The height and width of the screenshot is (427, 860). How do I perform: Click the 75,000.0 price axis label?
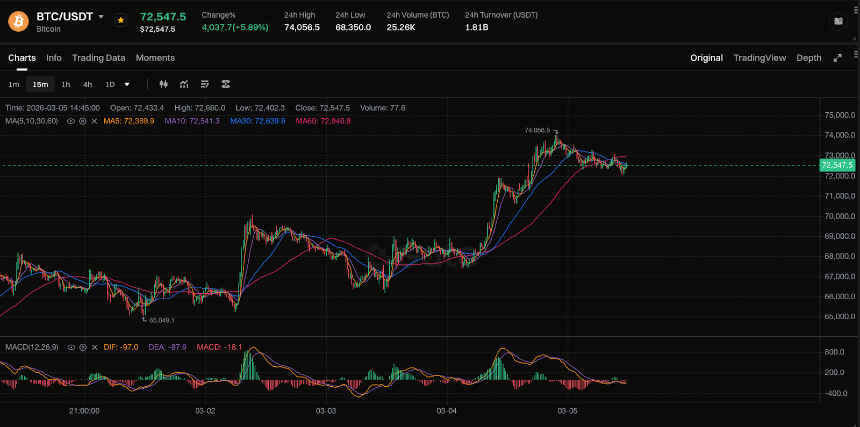click(839, 115)
